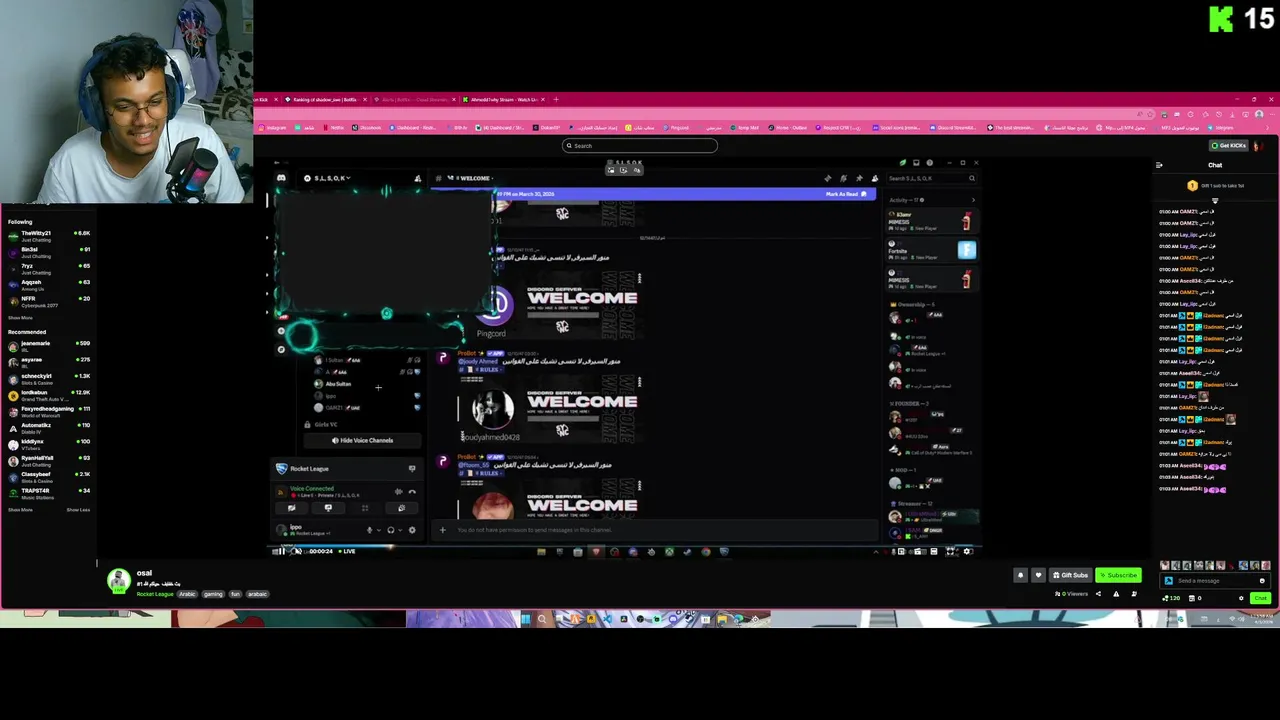Collapse the Kick chat panel
This screenshot has width=1280, height=720.
coord(1159,165)
